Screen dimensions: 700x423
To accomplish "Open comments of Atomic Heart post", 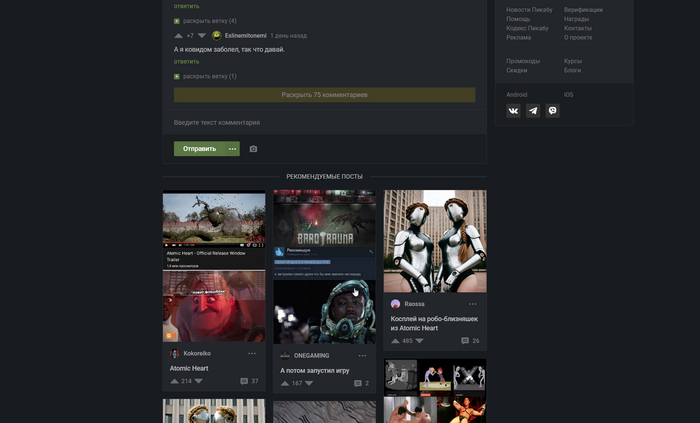I will tap(249, 381).
